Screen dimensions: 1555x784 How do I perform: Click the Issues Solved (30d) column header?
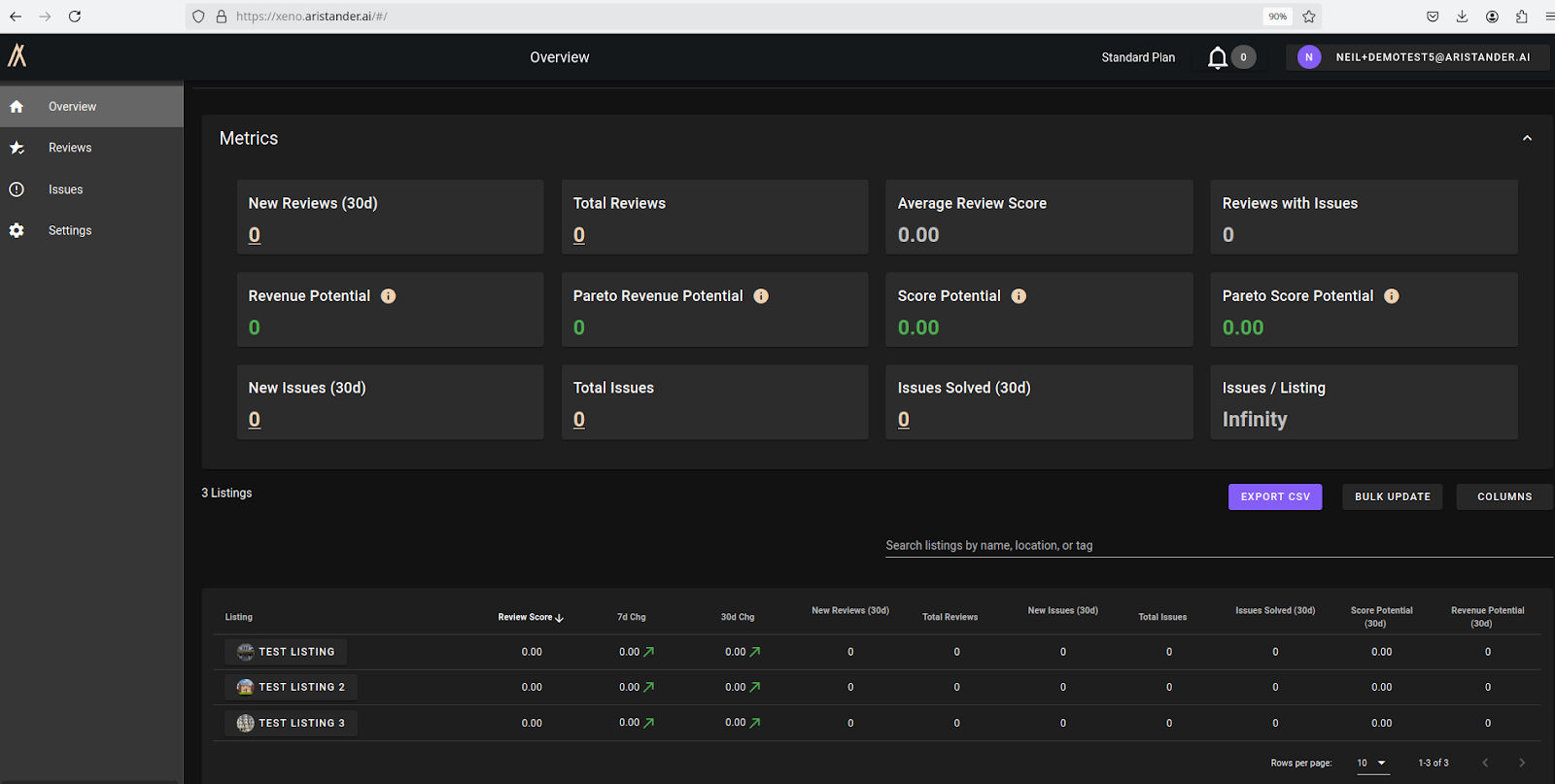[x=1275, y=611]
